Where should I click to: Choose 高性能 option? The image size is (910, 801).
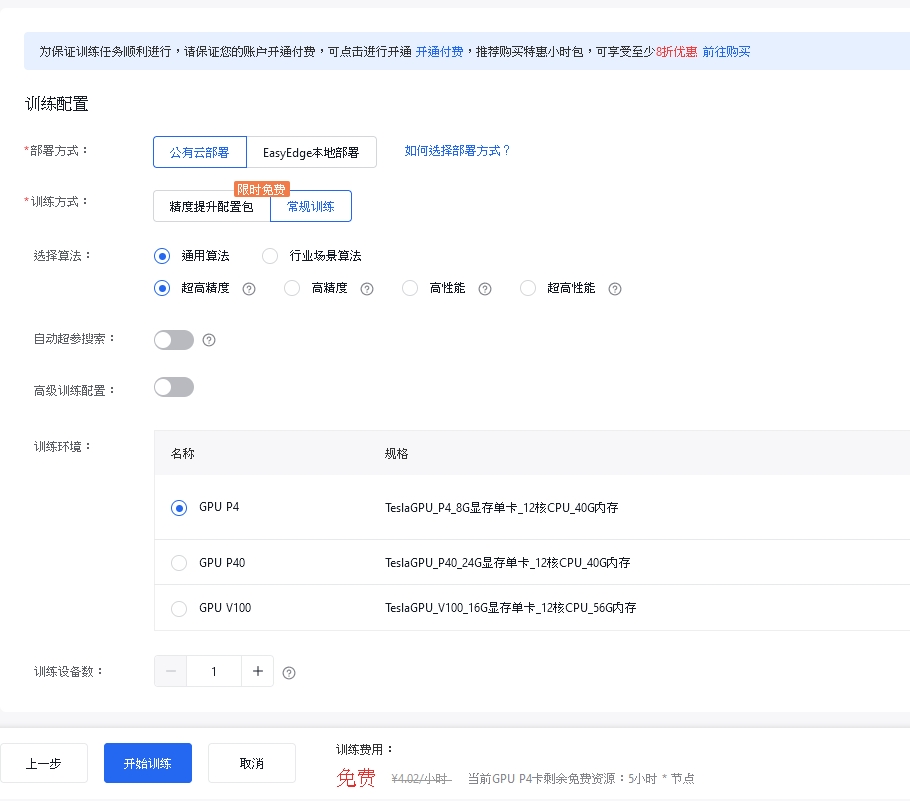pyautogui.click(x=410, y=288)
